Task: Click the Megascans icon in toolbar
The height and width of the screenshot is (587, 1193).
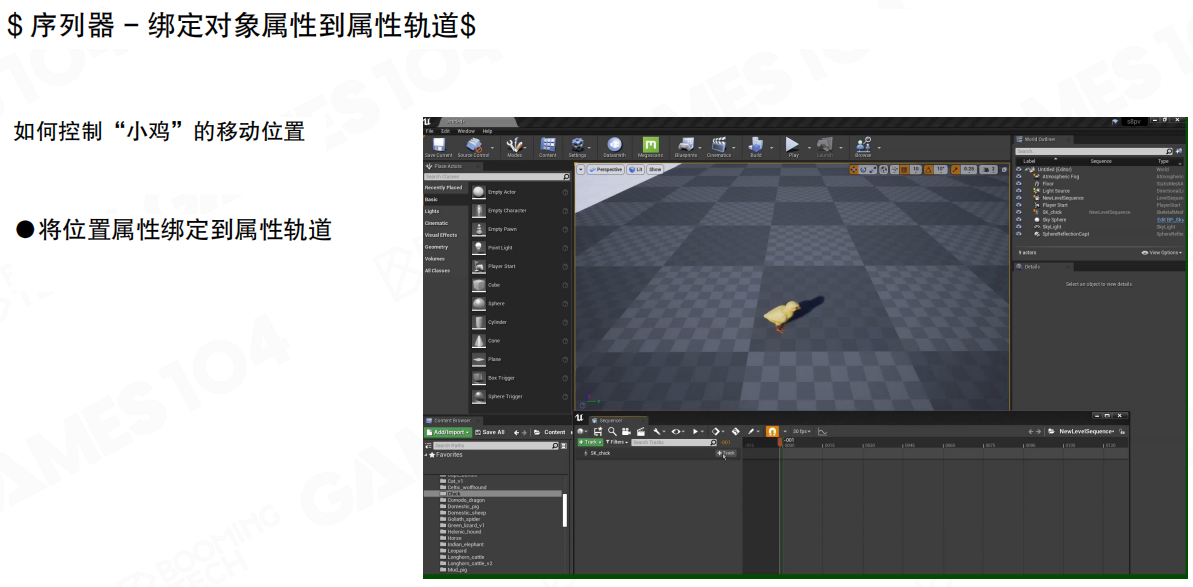Action: [x=650, y=147]
